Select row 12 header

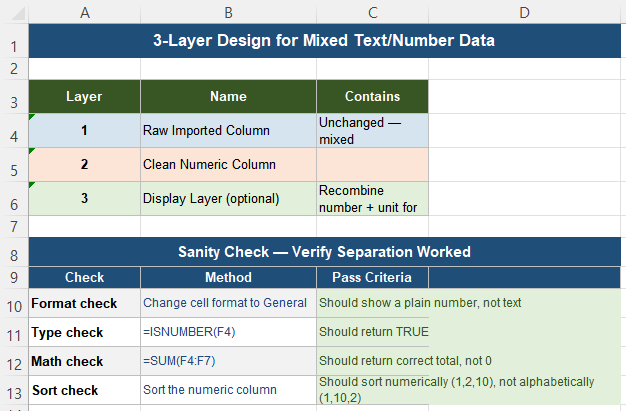(x=14, y=361)
